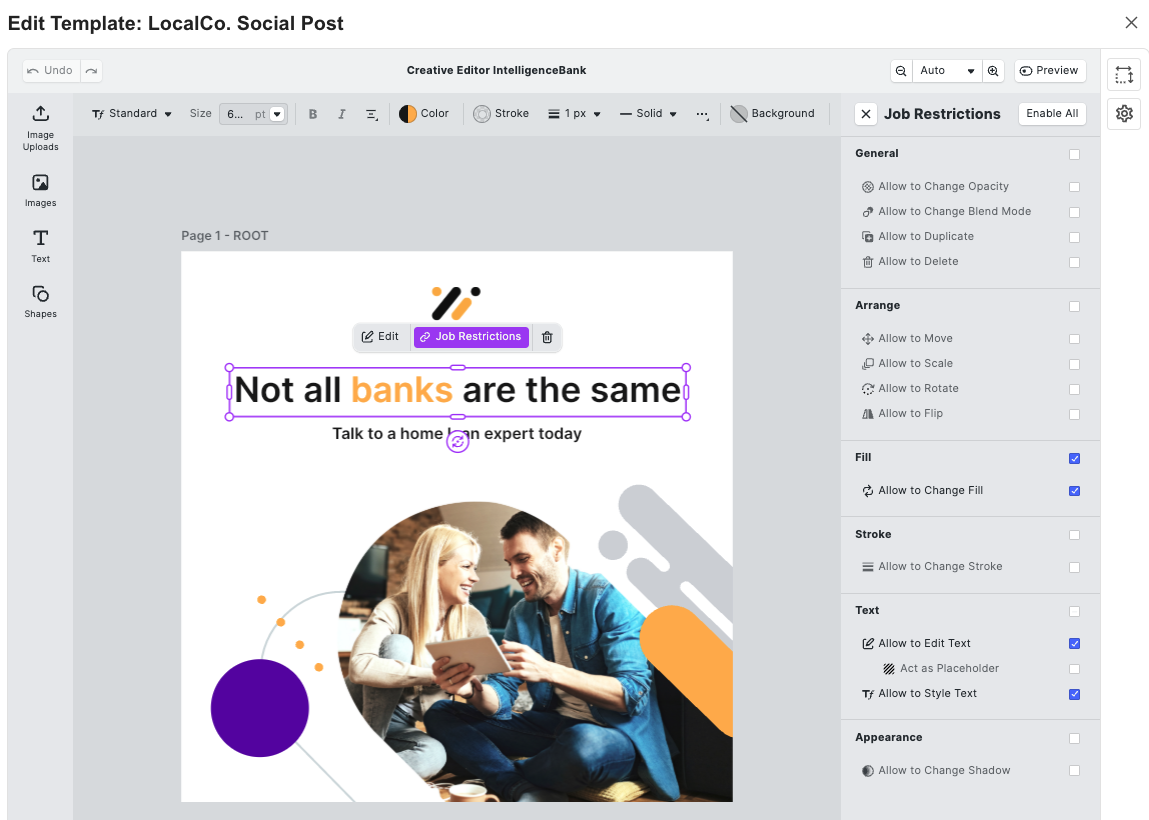Viewport: 1149px width, 820px height.
Task: Open the text Color swatch
Action: (424, 114)
